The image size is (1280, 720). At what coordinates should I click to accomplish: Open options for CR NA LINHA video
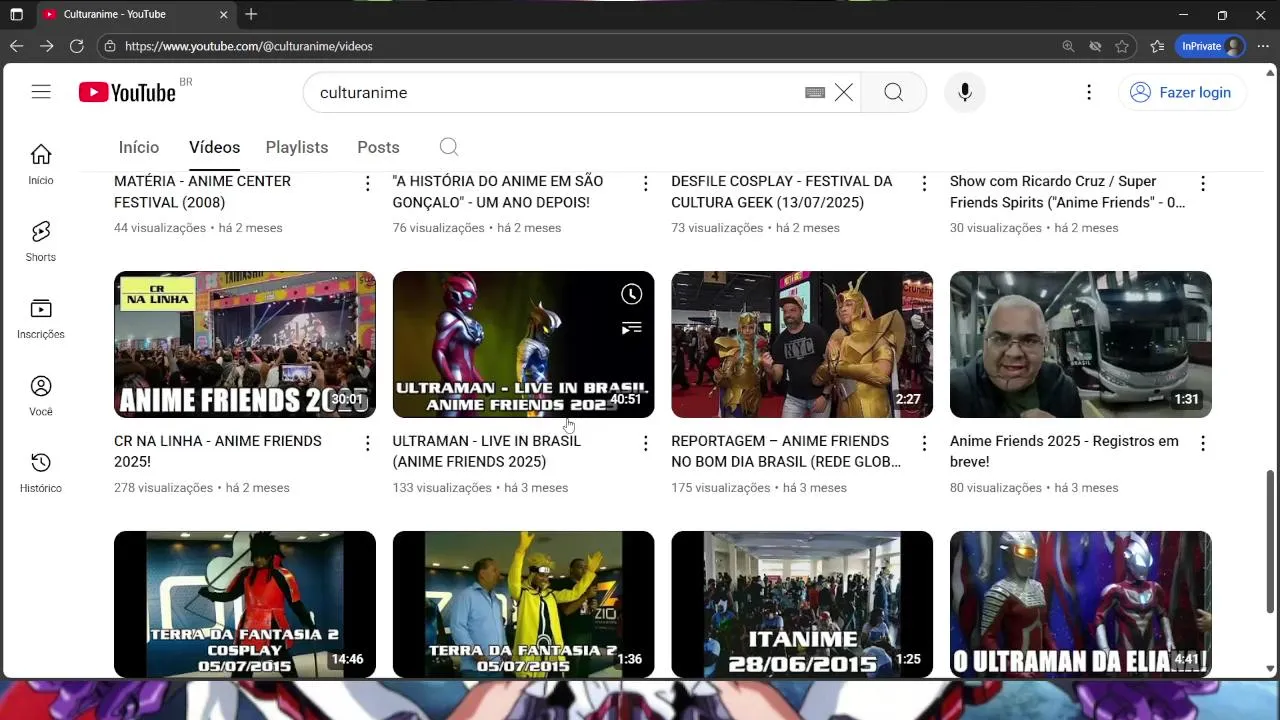coord(368,443)
